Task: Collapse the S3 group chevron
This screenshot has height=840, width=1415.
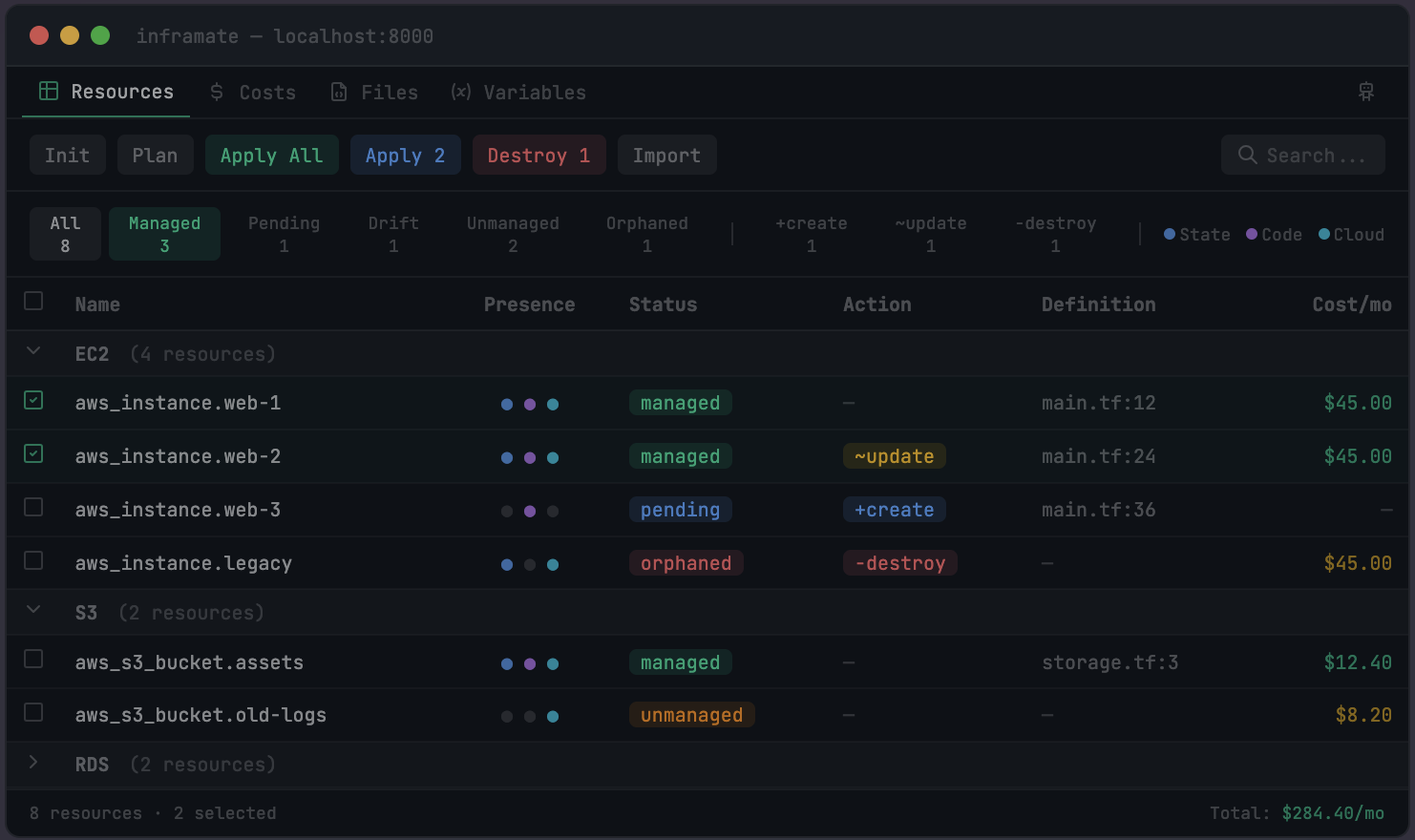Action: (x=33, y=610)
